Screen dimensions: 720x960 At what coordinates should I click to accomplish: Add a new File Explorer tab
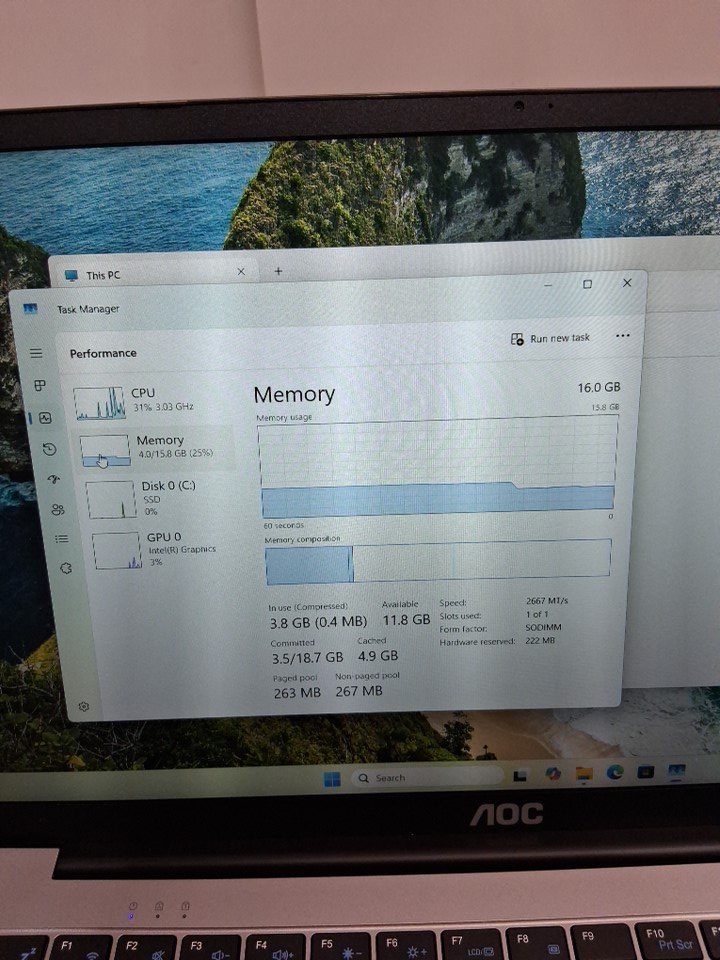(x=278, y=271)
